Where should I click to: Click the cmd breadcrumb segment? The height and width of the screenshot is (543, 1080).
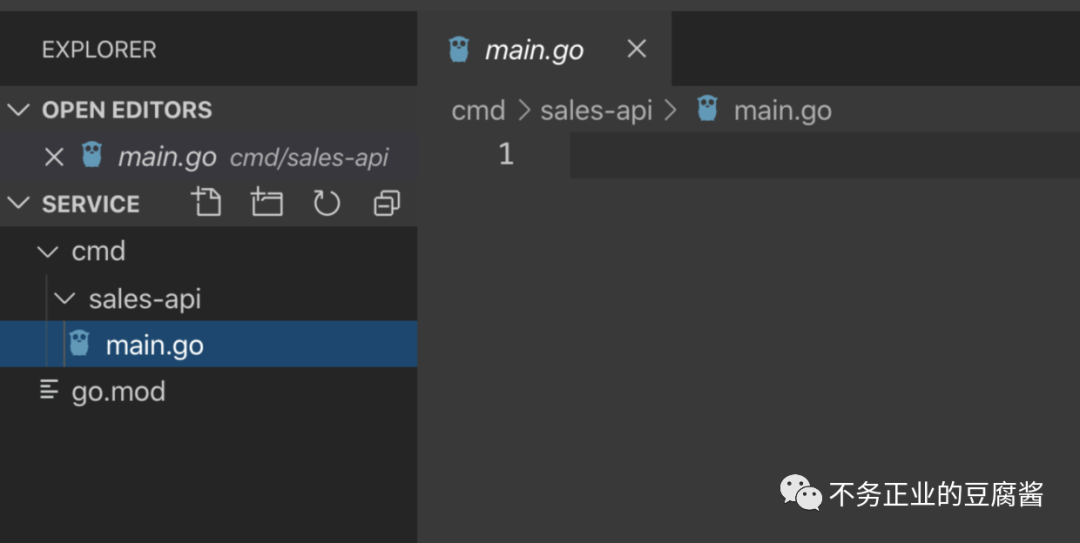pos(478,110)
